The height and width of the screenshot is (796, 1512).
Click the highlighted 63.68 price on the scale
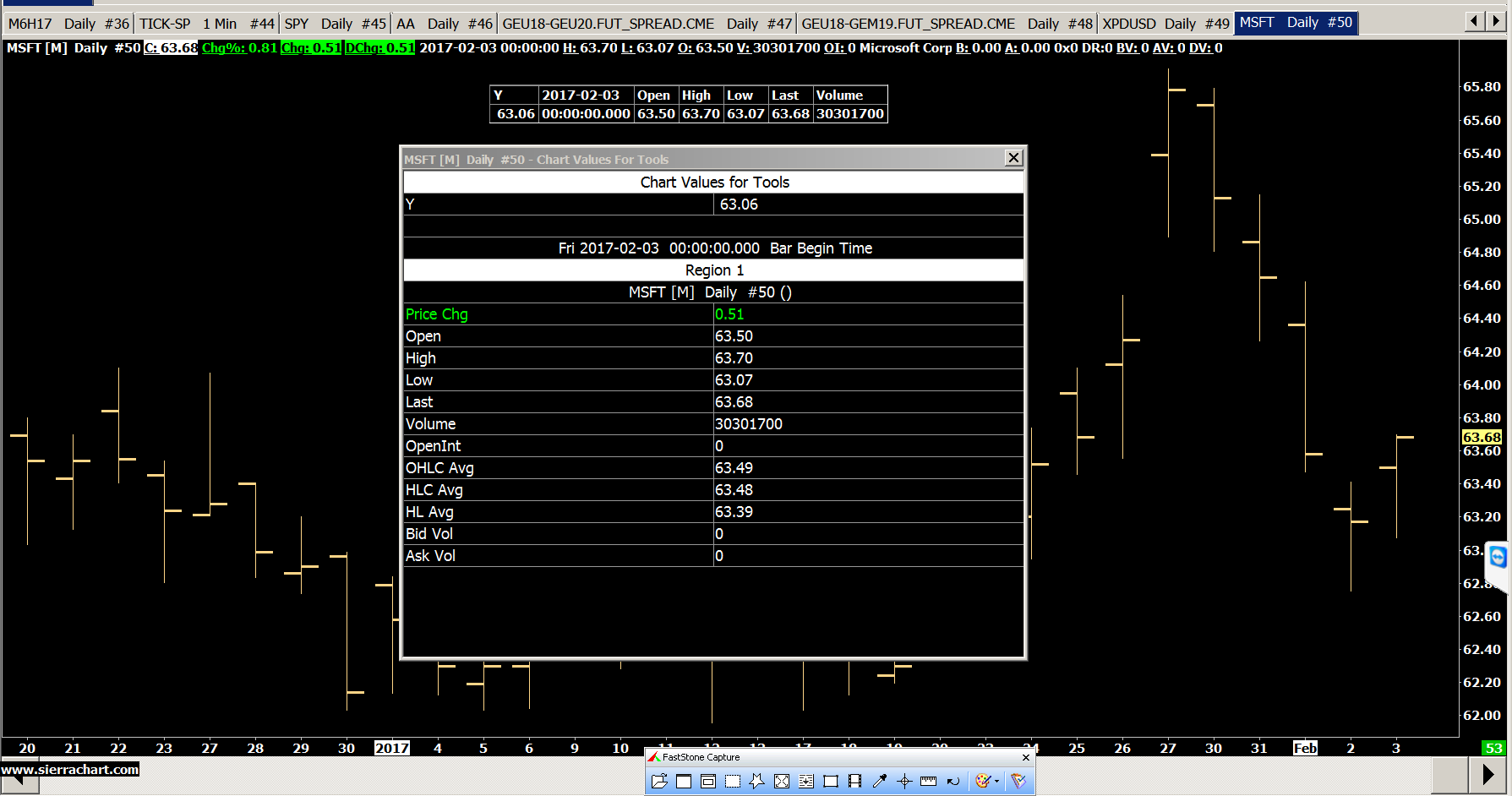pos(1482,437)
